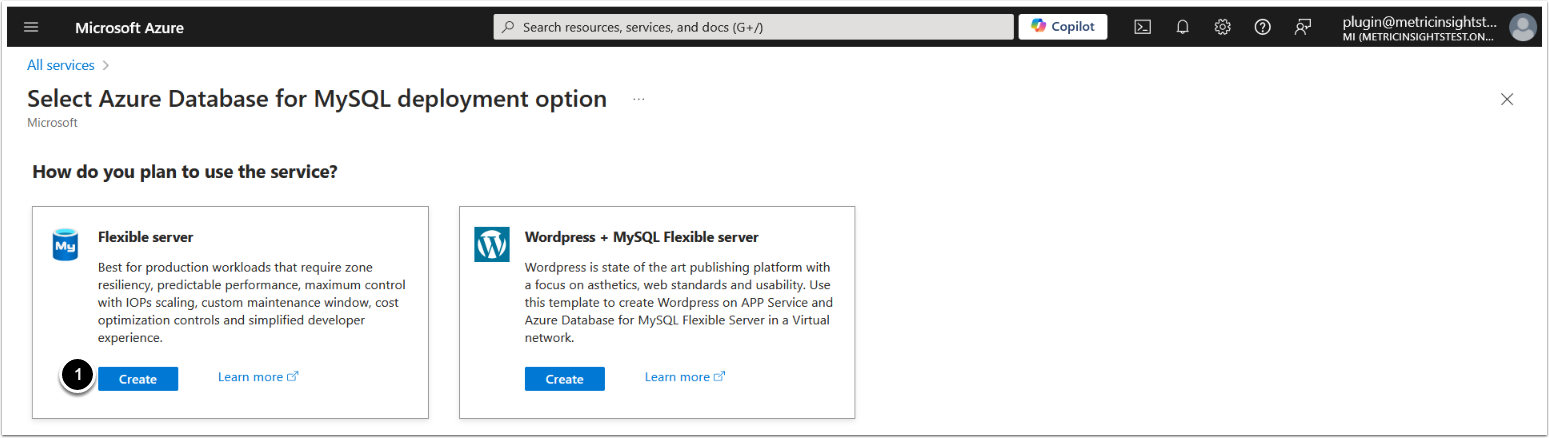Launch Cloud Shell from the top bar
The height and width of the screenshot is (438, 1549).
[1142, 27]
